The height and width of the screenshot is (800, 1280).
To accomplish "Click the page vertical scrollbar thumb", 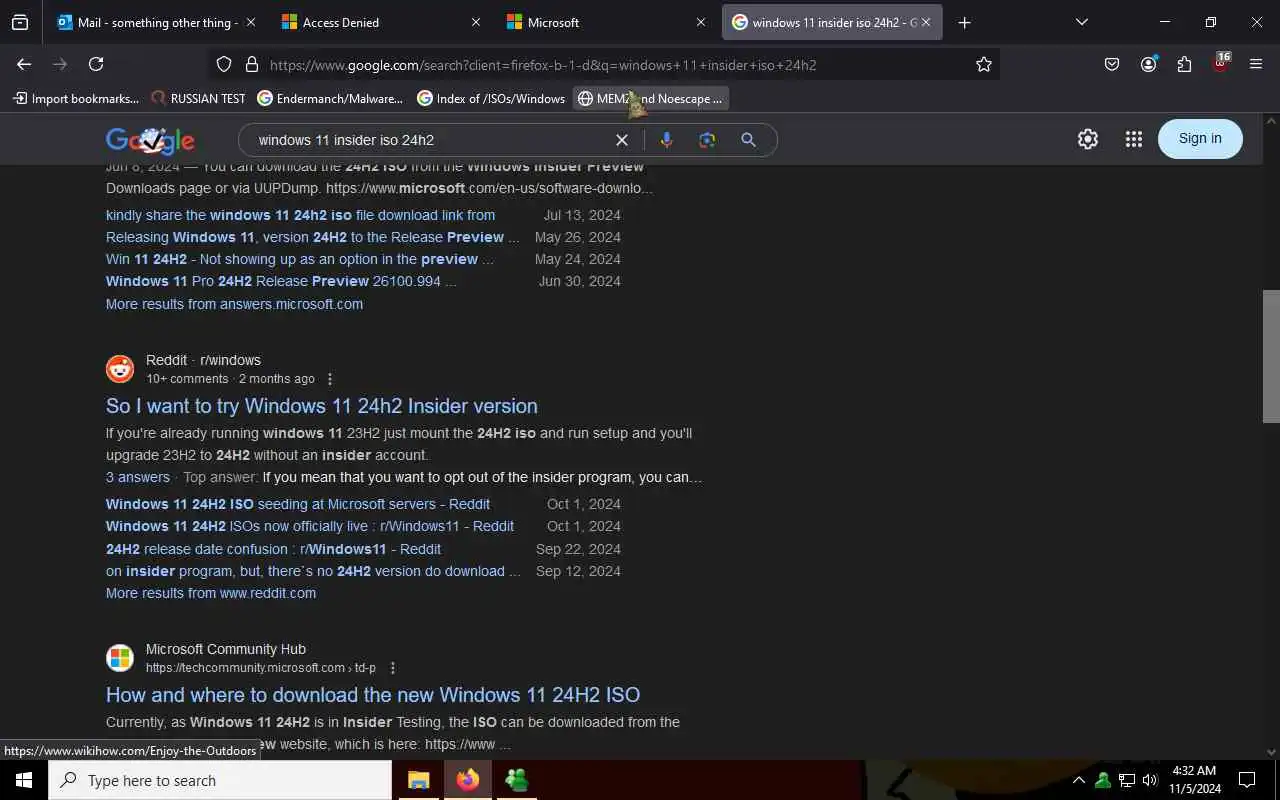I will point(1271,356).
